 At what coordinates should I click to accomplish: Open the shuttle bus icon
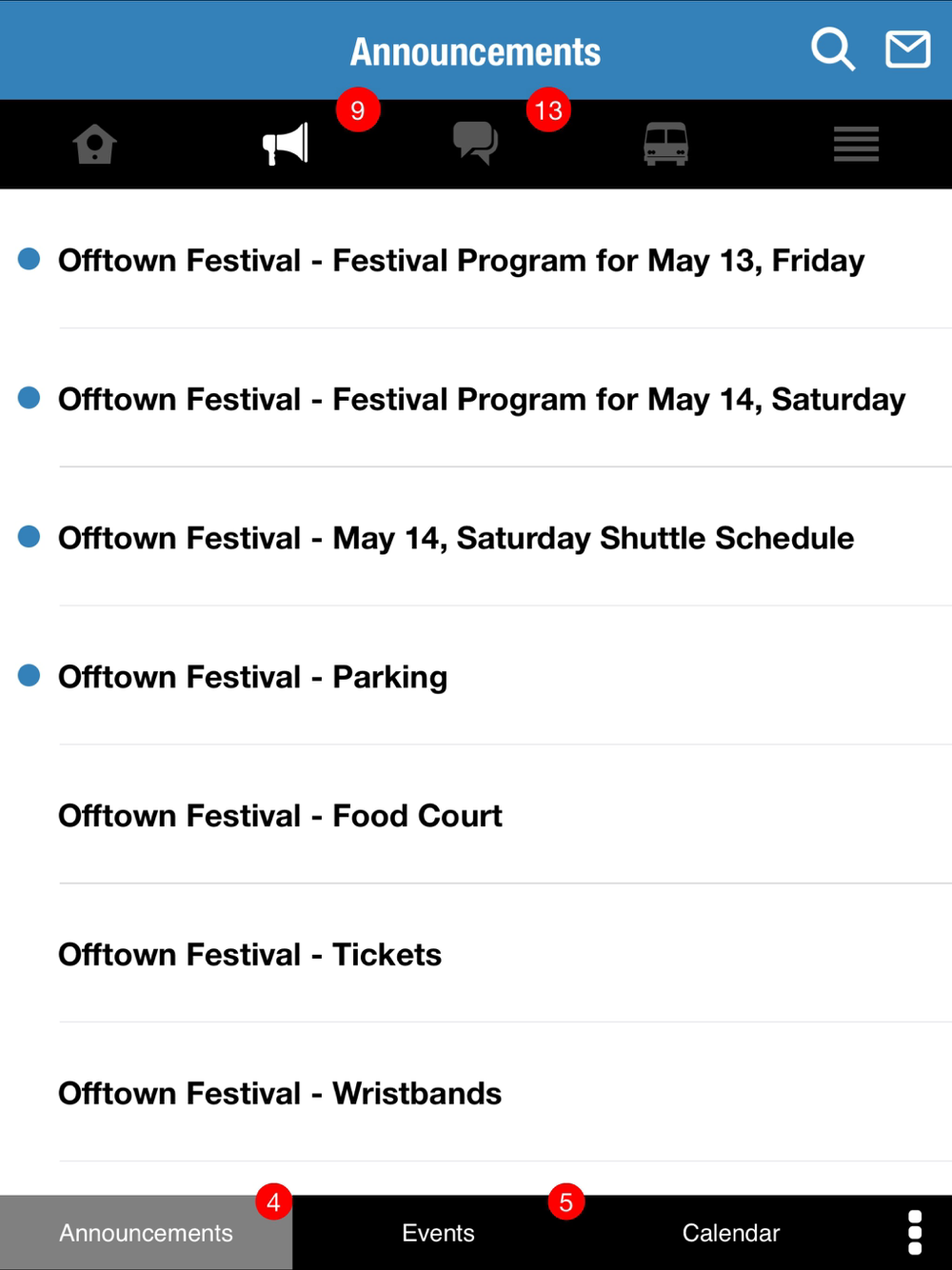[665, 145]
